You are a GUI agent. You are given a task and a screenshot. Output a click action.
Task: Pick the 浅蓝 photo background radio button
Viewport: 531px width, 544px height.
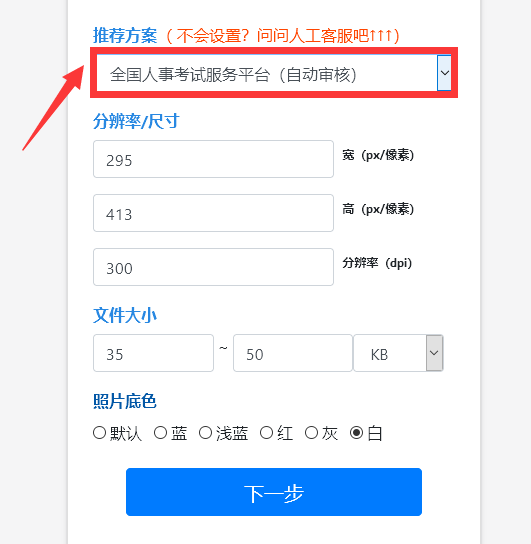tap(205, 433)
